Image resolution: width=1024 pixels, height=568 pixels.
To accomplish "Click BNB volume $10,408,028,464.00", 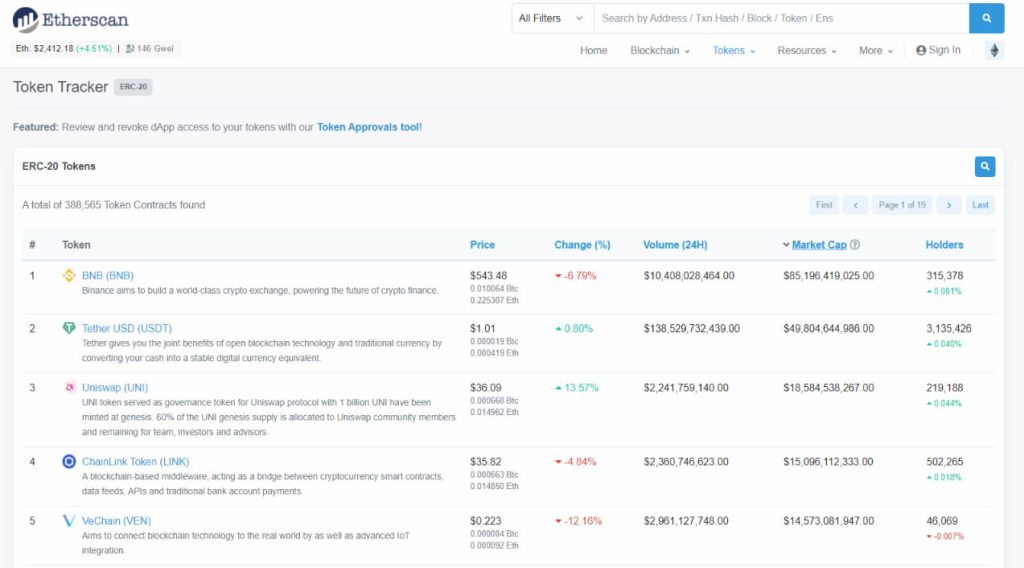I will pyautogui.click(x=689, y=276).
